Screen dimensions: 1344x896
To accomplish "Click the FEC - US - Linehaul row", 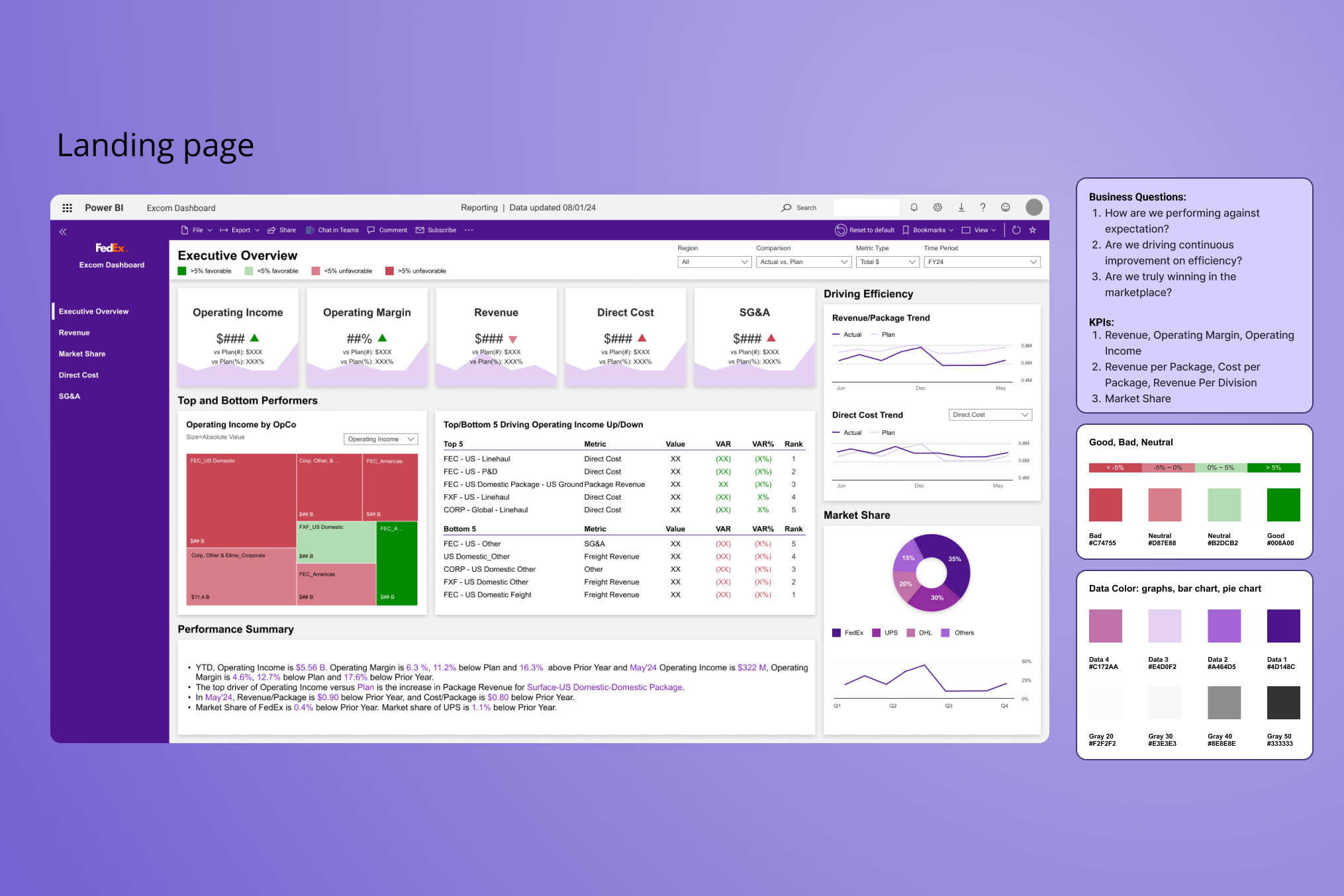I will click(x=624, y=459).
